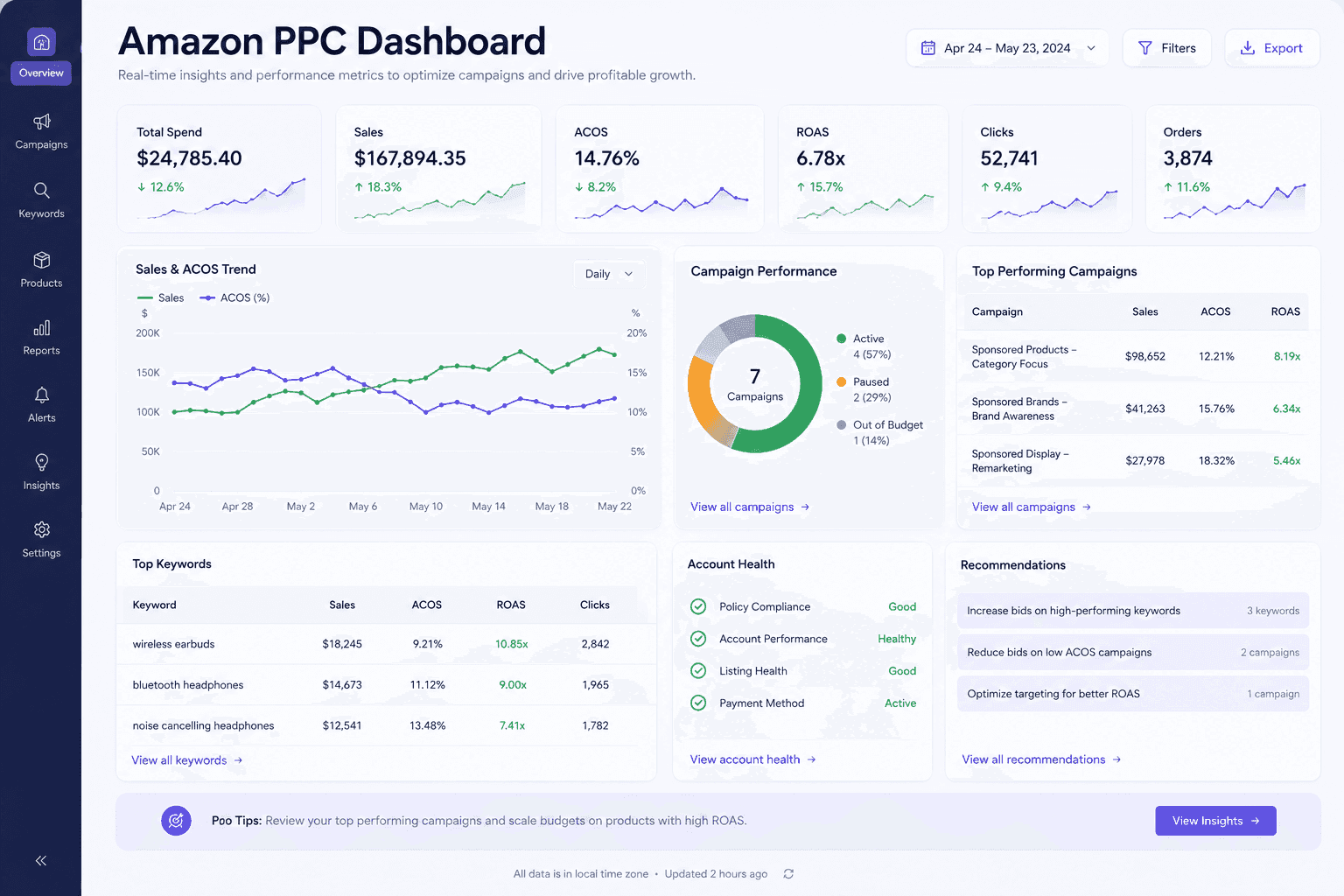Select the Overview menu label
The height and width of the screenshot is (896, 1344).
click(x=41, y=73)
